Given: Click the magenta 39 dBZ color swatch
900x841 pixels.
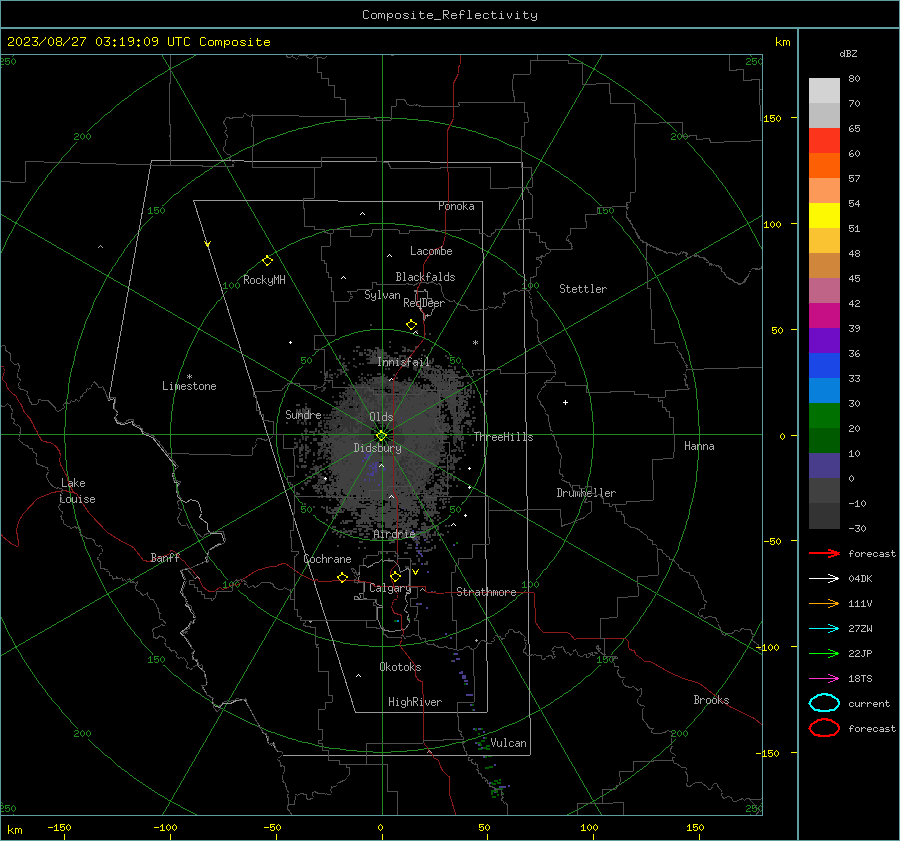Looking at the screenshot, I should [x=824, y=316].
